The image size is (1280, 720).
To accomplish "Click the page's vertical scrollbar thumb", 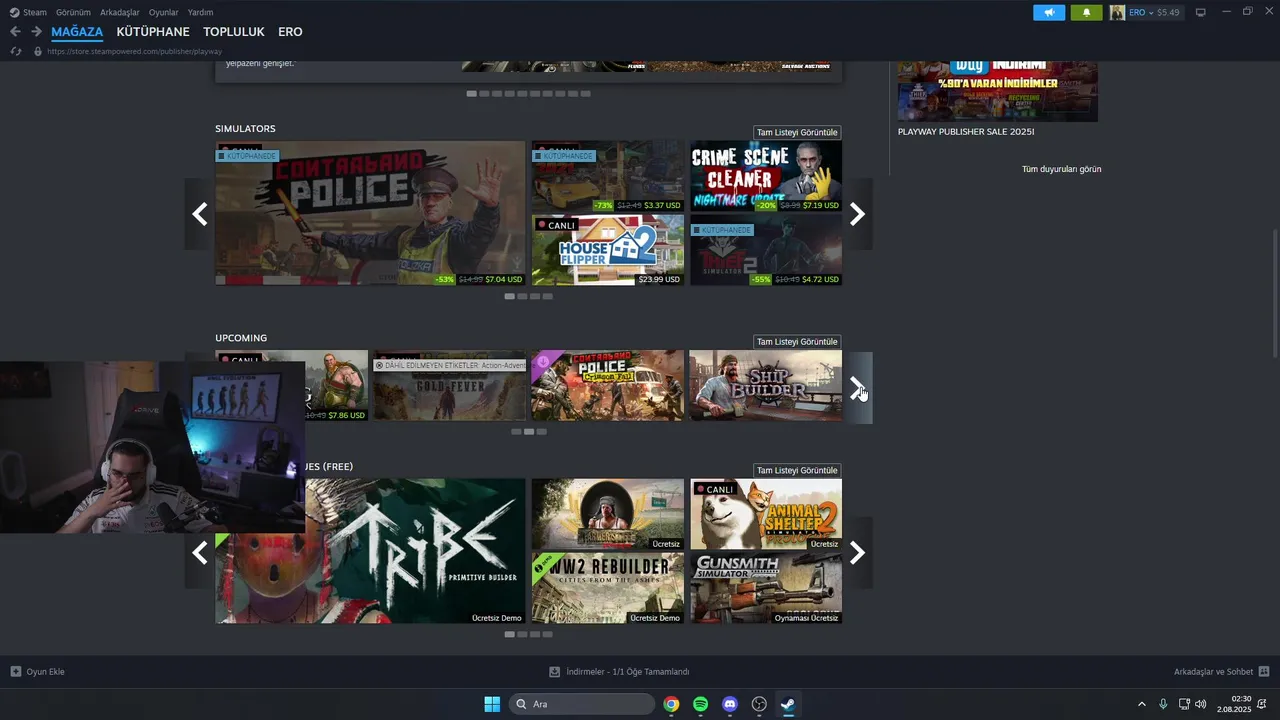I will tap(1275, 293).
